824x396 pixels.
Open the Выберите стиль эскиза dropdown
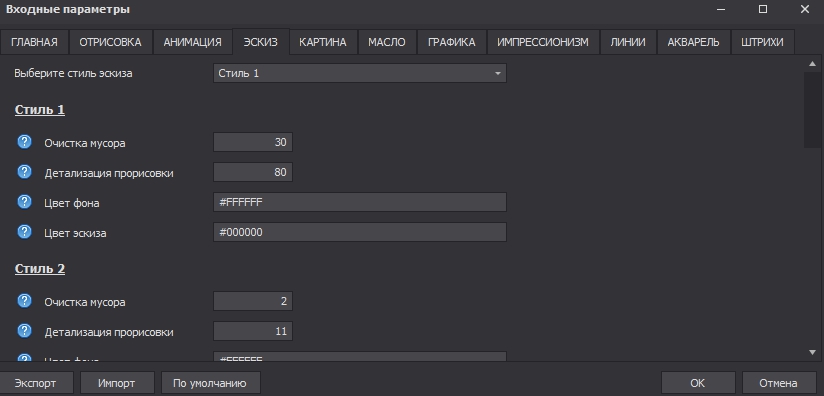pos(360,73)
